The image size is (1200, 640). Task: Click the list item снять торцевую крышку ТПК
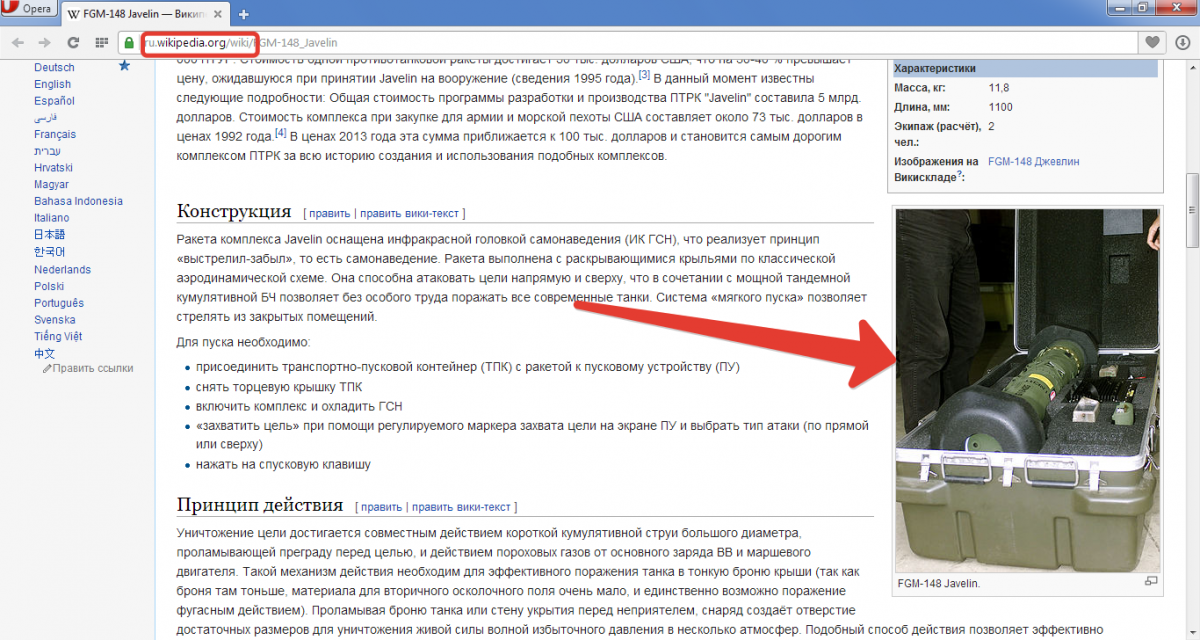click(x=279, y=387)
